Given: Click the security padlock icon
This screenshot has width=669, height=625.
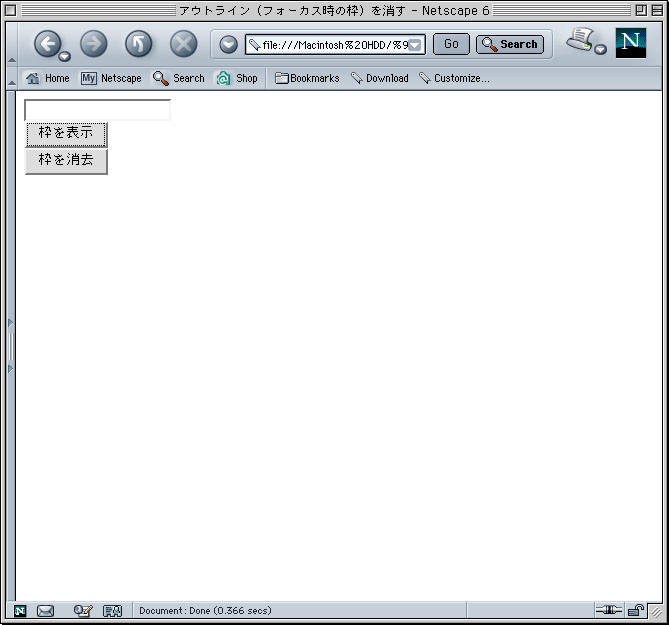Looking at the screenshot, I should click(x=636, y=610).
